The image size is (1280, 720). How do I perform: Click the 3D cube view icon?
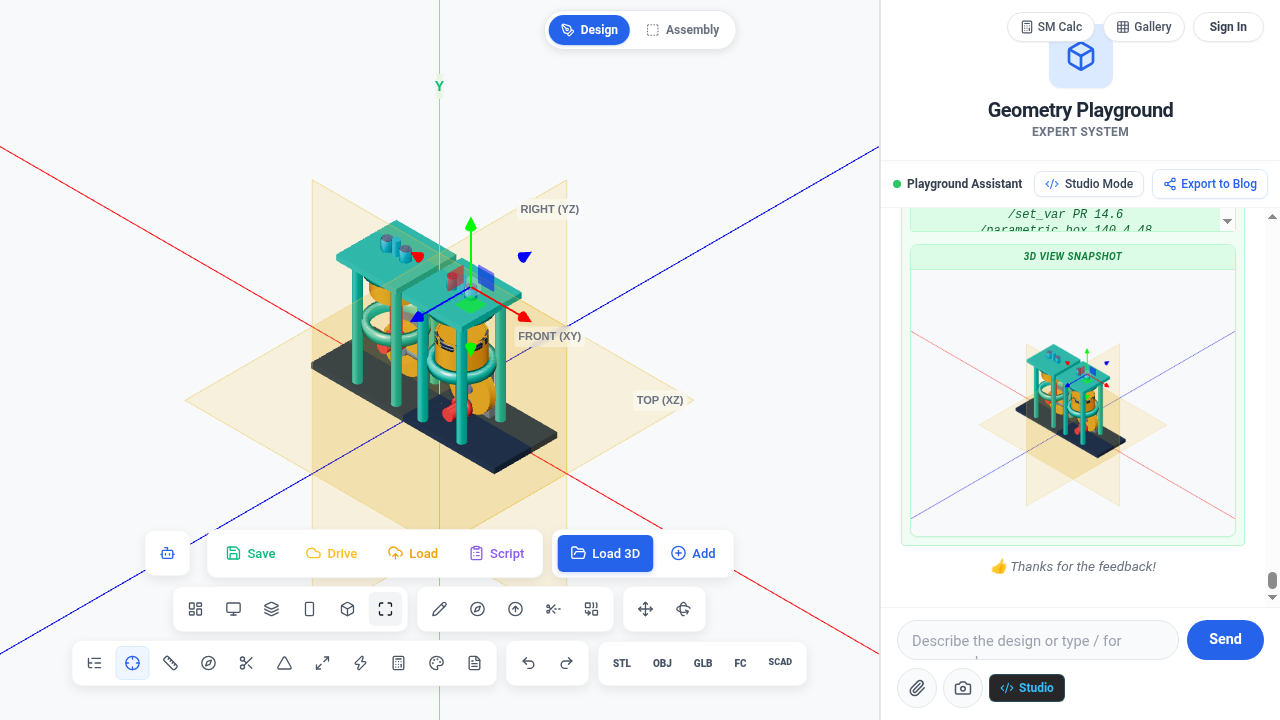coord(348,609)
